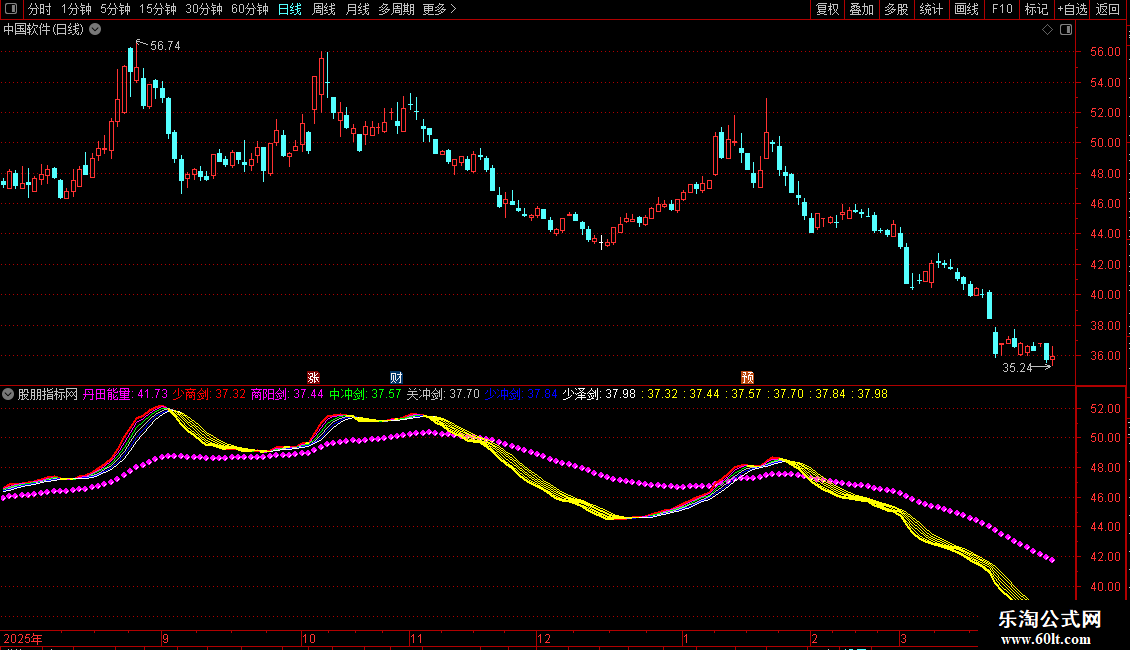Add the stock via +自选
The image size is (1130, 650).
coord(1070,9)
